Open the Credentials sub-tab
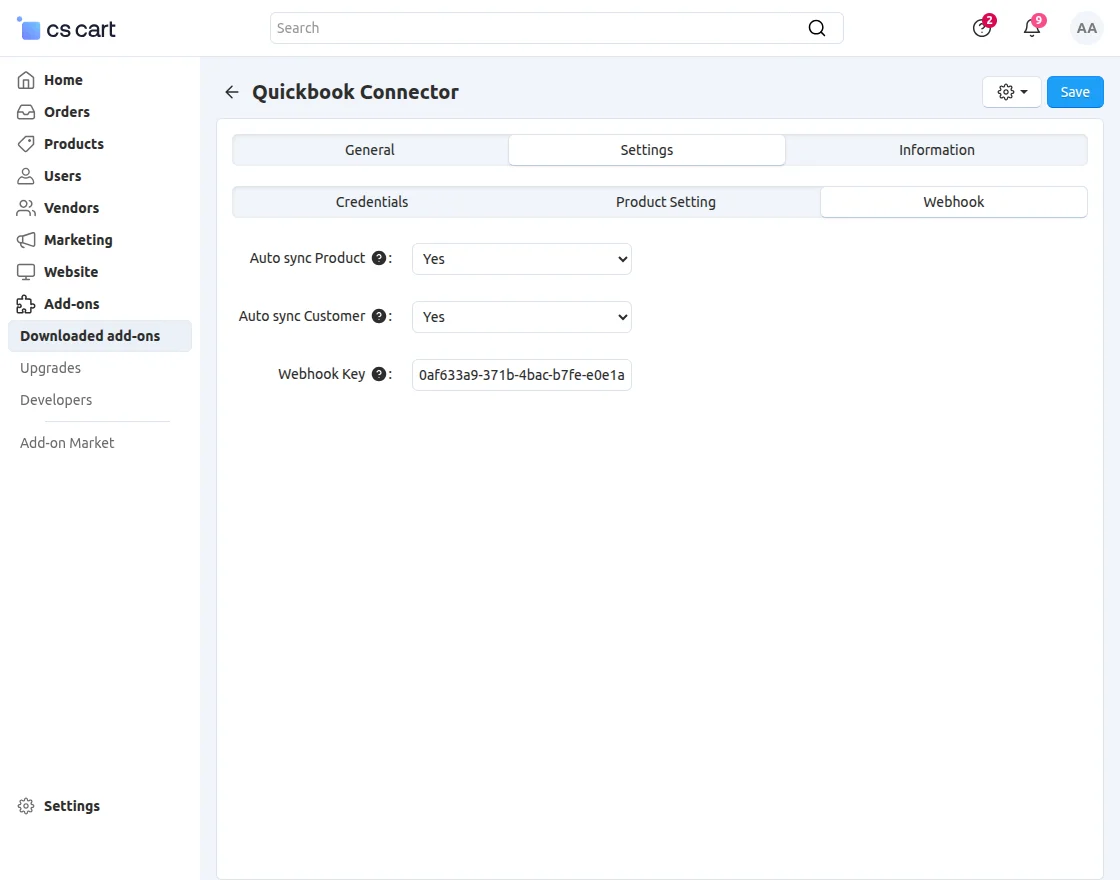The height and width of the screenshot is (880, 1120). click(371, 201)
